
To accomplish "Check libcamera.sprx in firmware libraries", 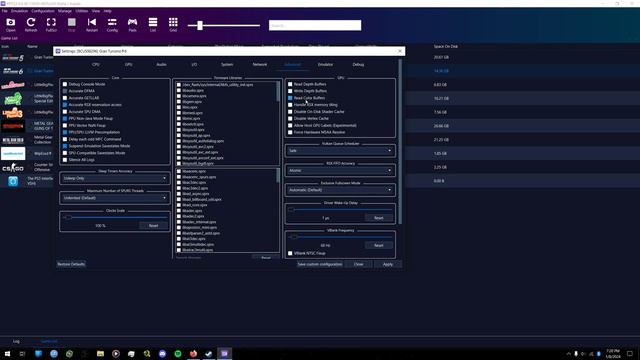I will click(179, 96).
